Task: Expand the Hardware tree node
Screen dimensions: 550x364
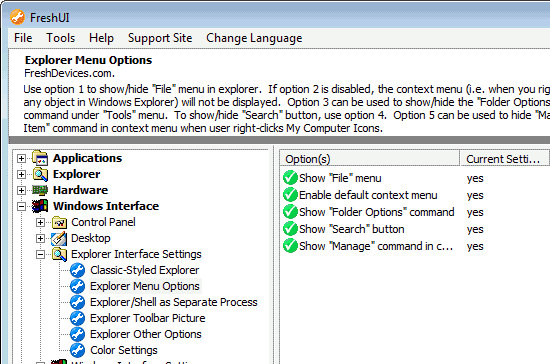Action: 21,190
